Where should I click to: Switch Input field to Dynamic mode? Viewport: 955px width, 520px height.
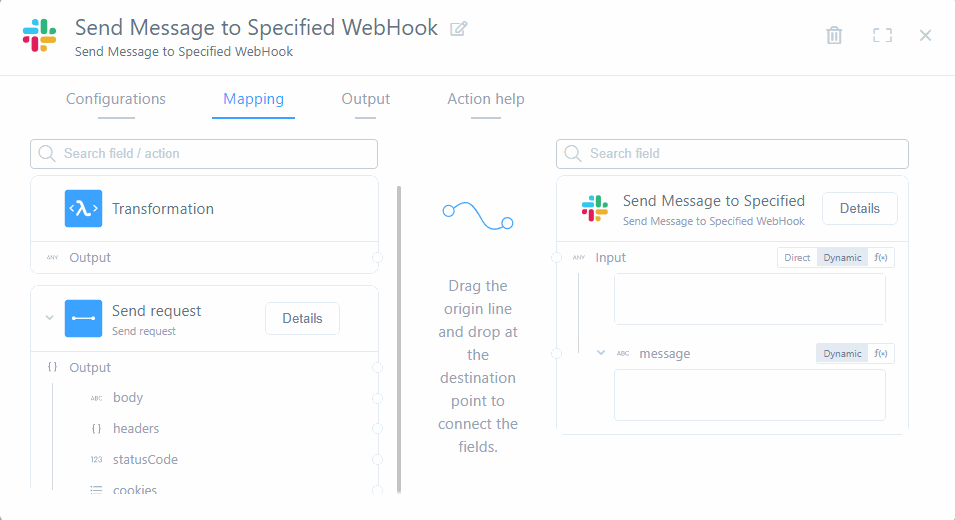[x=842, y=257]
